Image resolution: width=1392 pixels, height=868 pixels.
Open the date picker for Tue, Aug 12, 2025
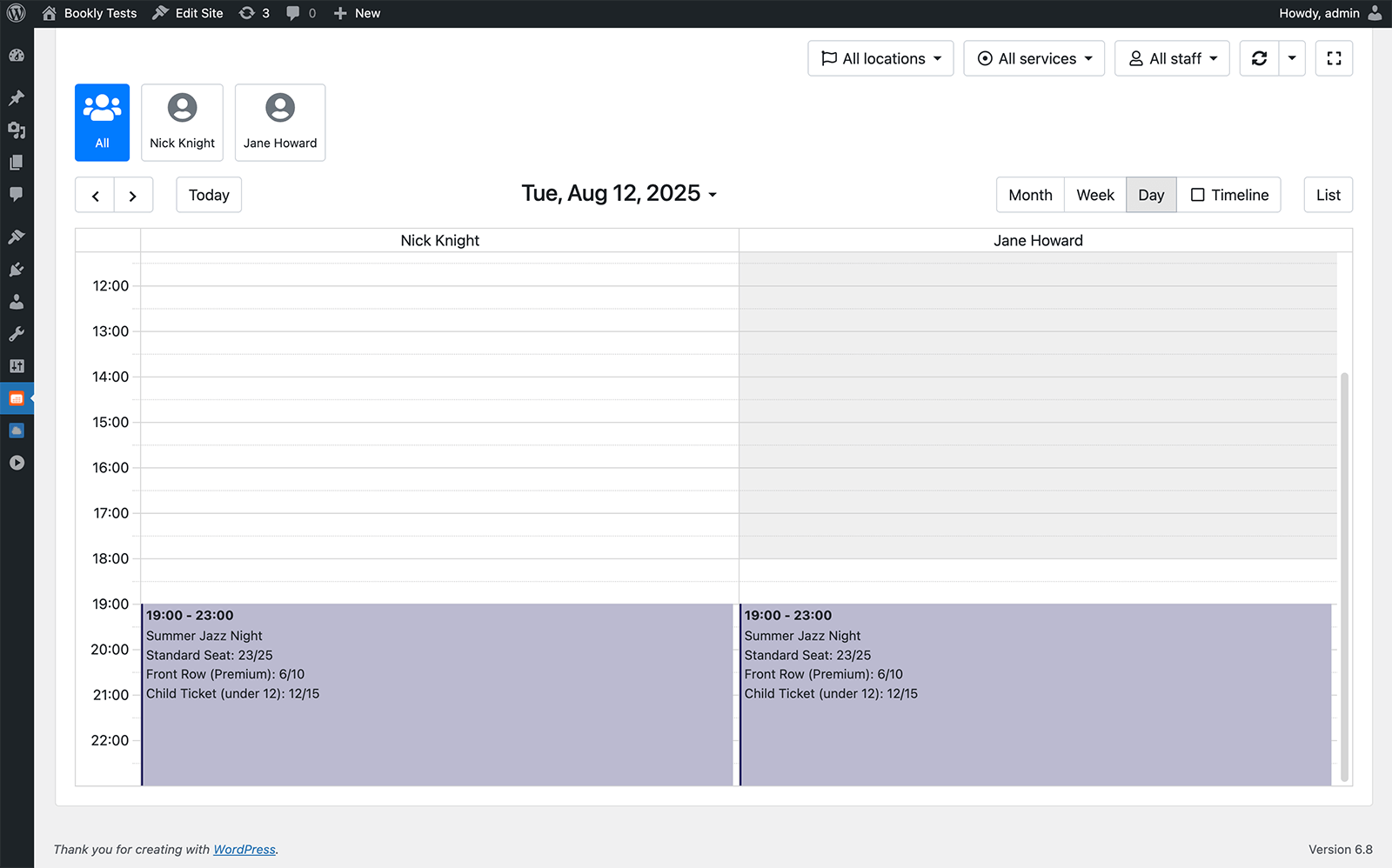(x=619, y=193)
